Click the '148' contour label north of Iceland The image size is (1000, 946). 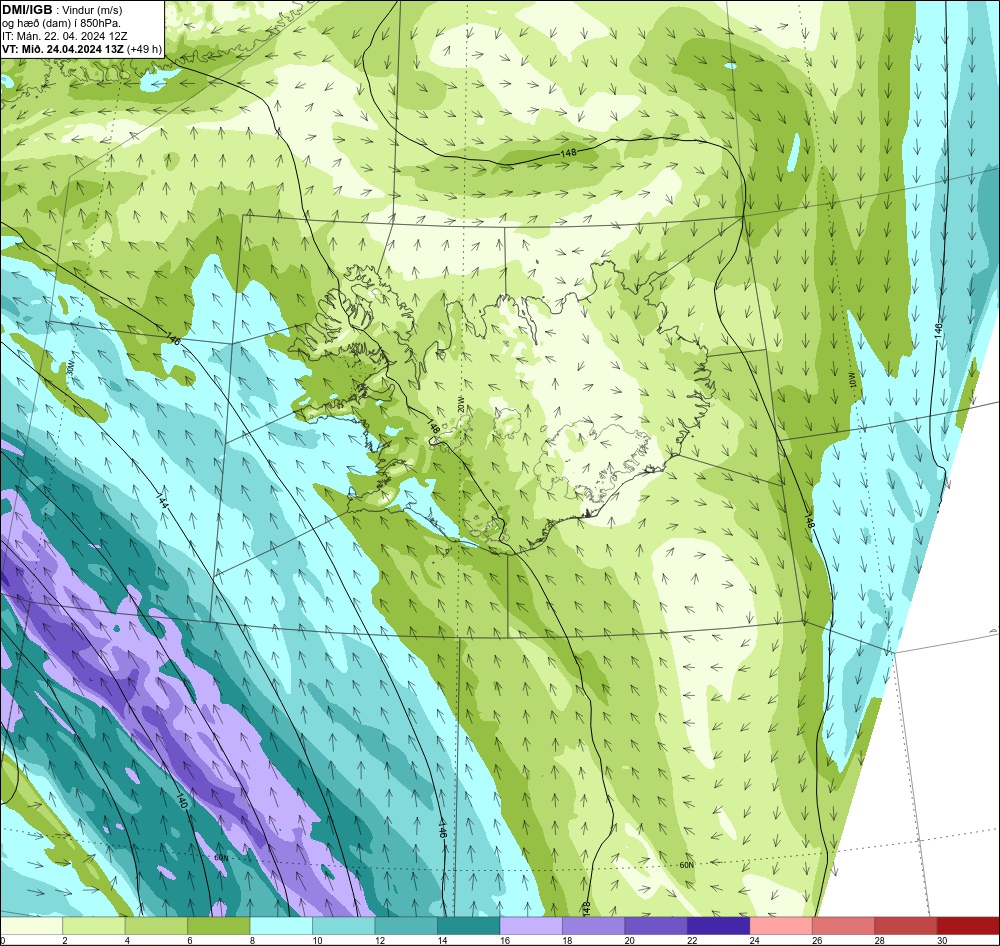(568, 153)
